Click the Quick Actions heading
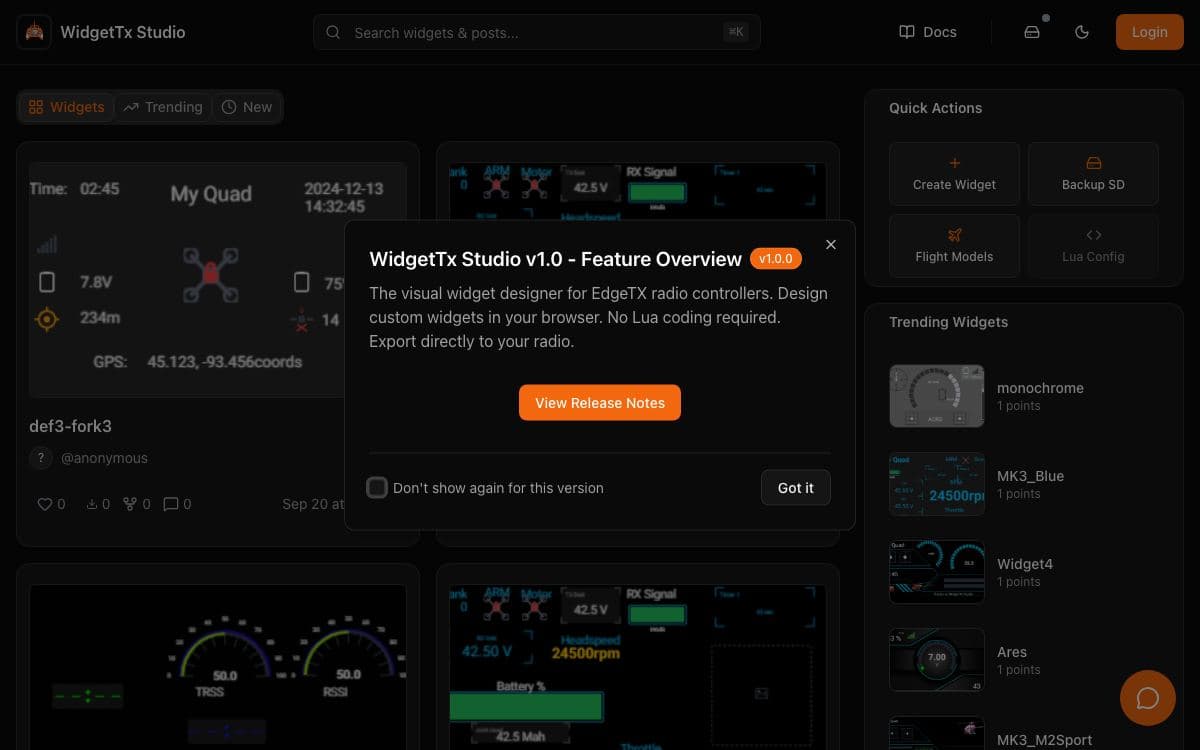 coord(935,108)
